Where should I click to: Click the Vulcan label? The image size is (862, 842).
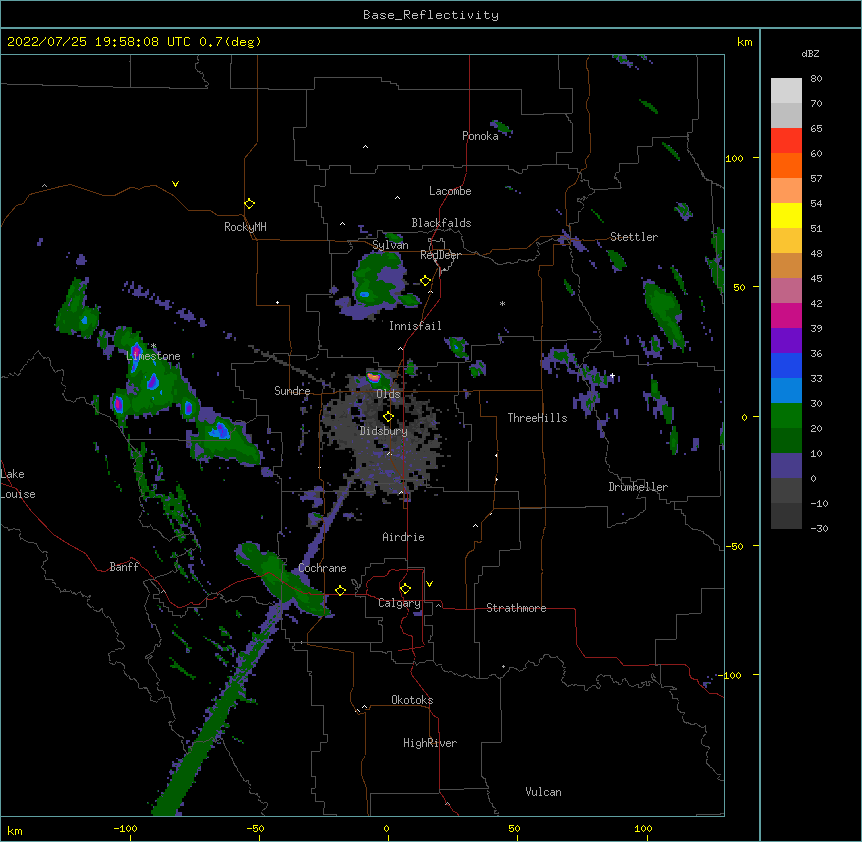click(543, 792)
